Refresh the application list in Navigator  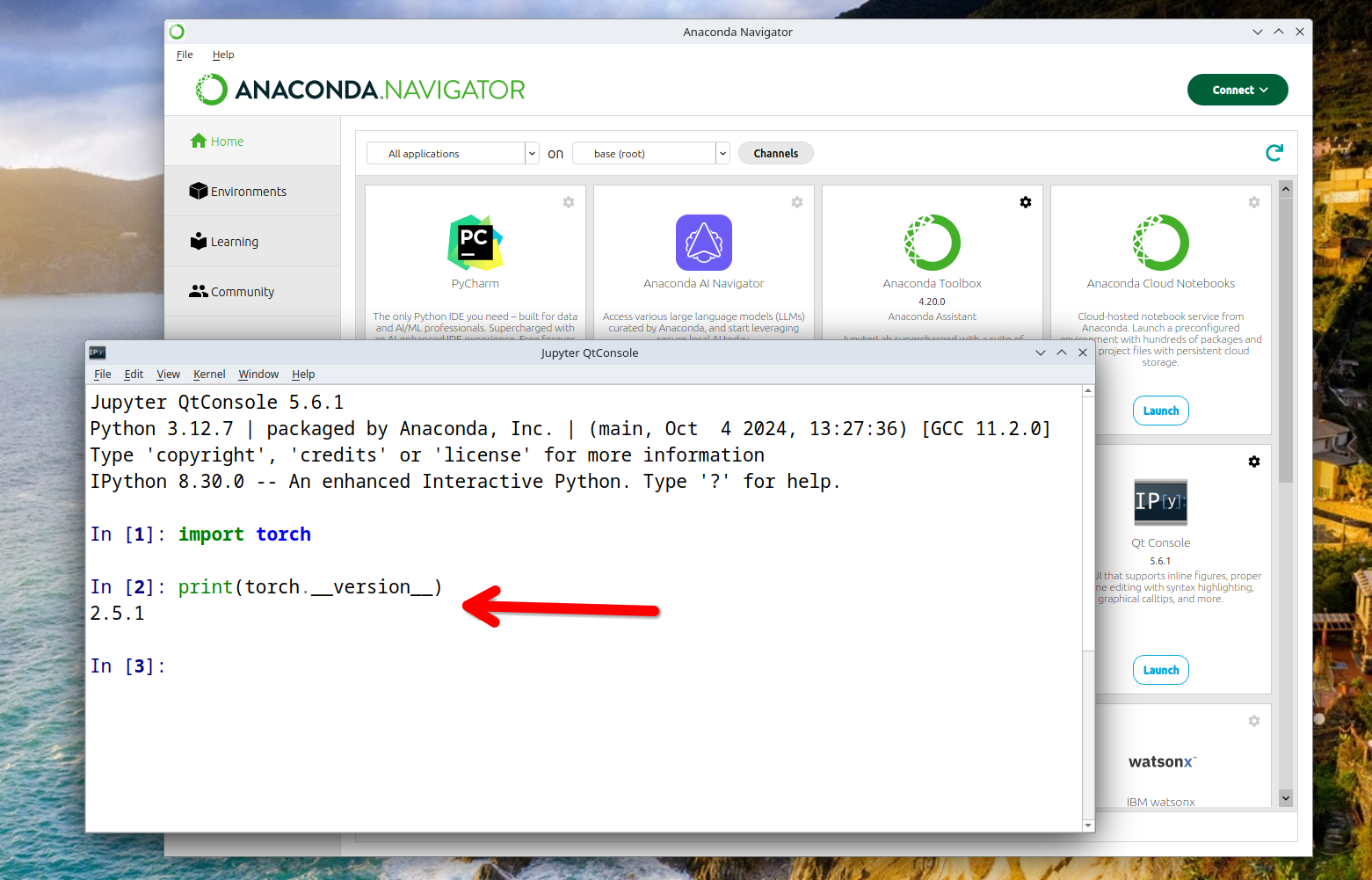[x=1274, y=153]
